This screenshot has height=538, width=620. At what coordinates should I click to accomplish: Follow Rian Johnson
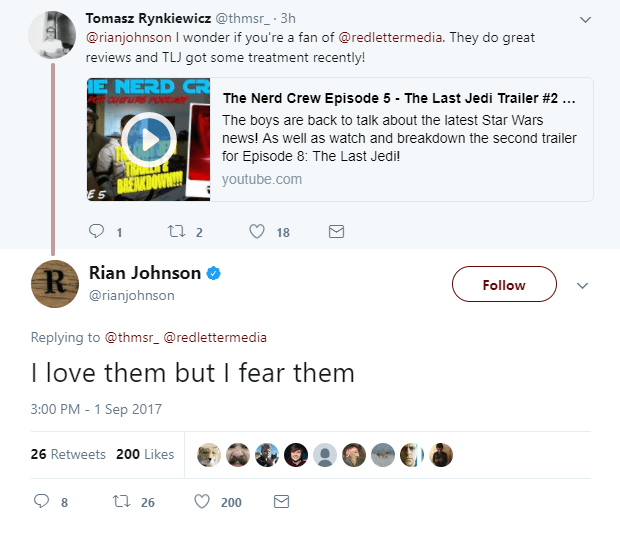pos(504,284)
